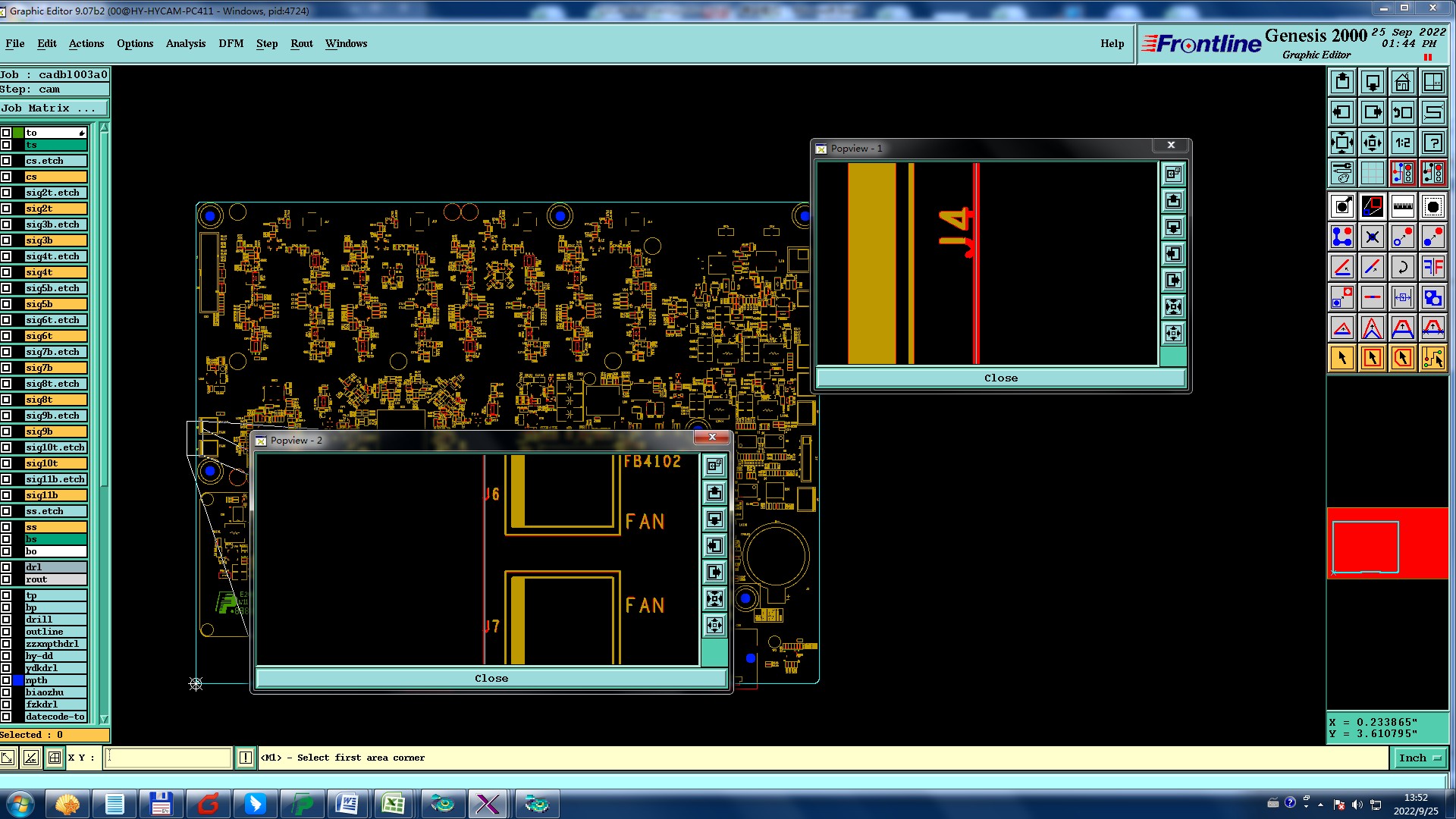Click green color swatch beside 'to' layer
Viewport: 1456px width, 819px height.
(x=18, y=133)
